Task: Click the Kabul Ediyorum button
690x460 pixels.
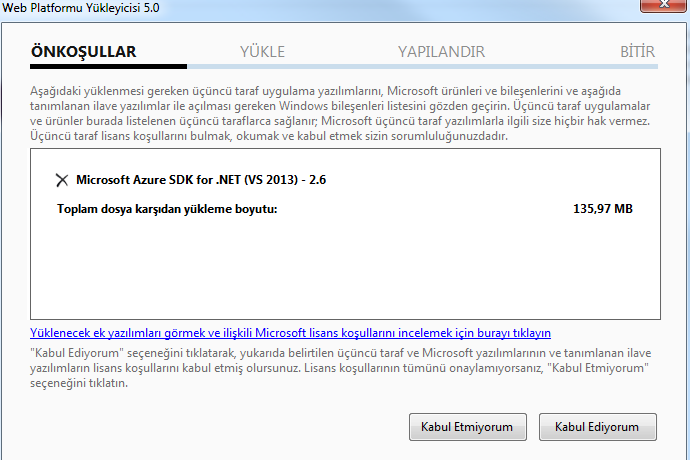Action: (598, 427)
